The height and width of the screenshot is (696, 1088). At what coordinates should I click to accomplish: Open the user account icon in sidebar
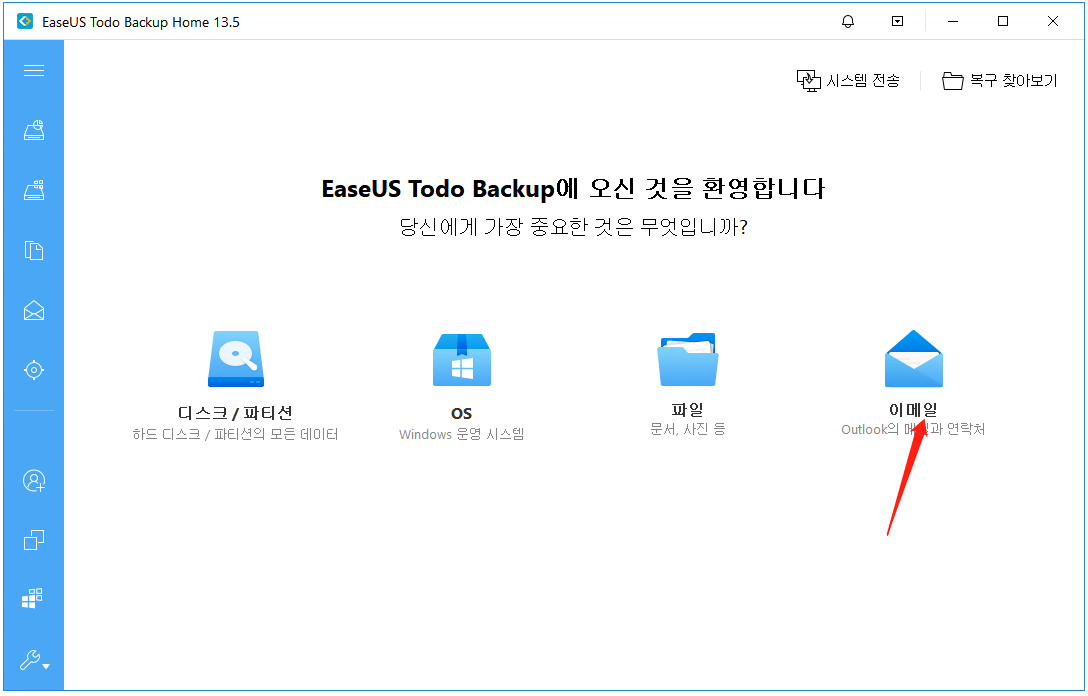click(x=33, y=480)
